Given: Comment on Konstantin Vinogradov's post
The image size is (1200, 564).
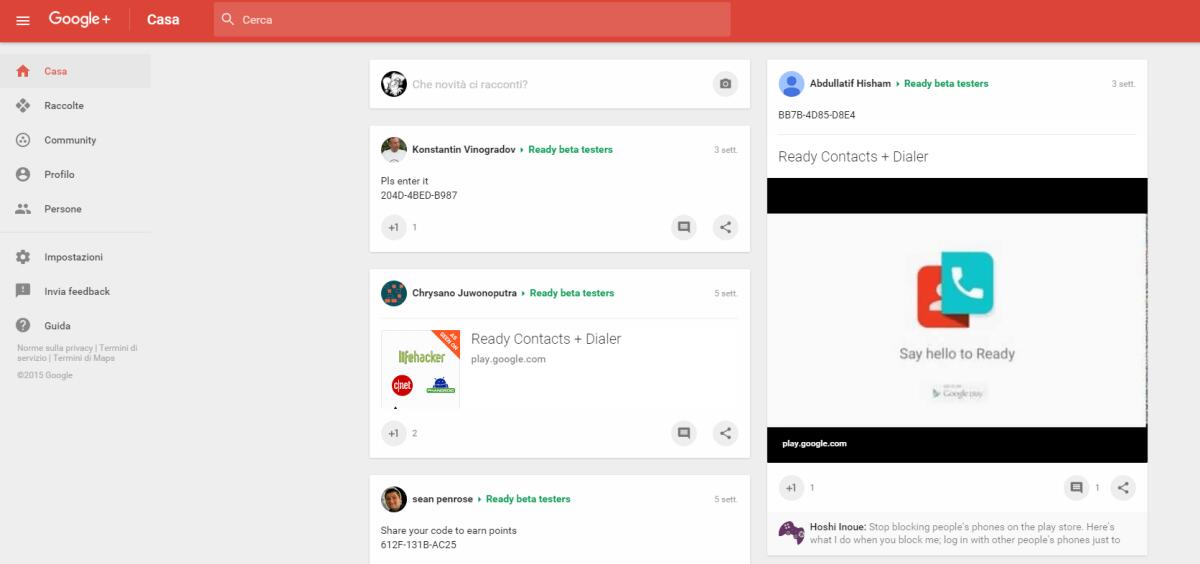Looking at the screenshot, I should [684, 228].
